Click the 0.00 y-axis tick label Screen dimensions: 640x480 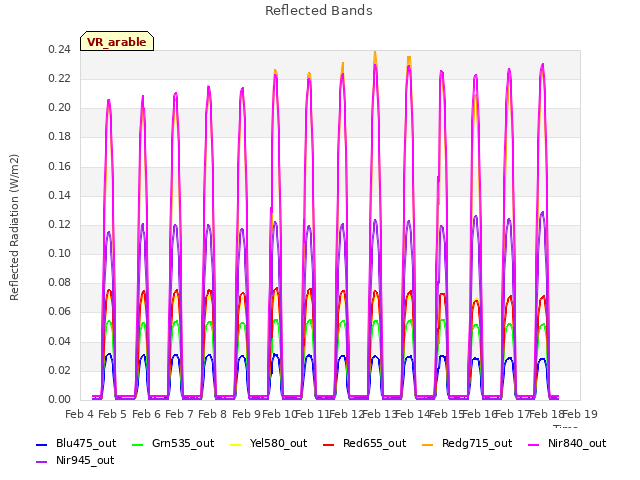[60, 399]
